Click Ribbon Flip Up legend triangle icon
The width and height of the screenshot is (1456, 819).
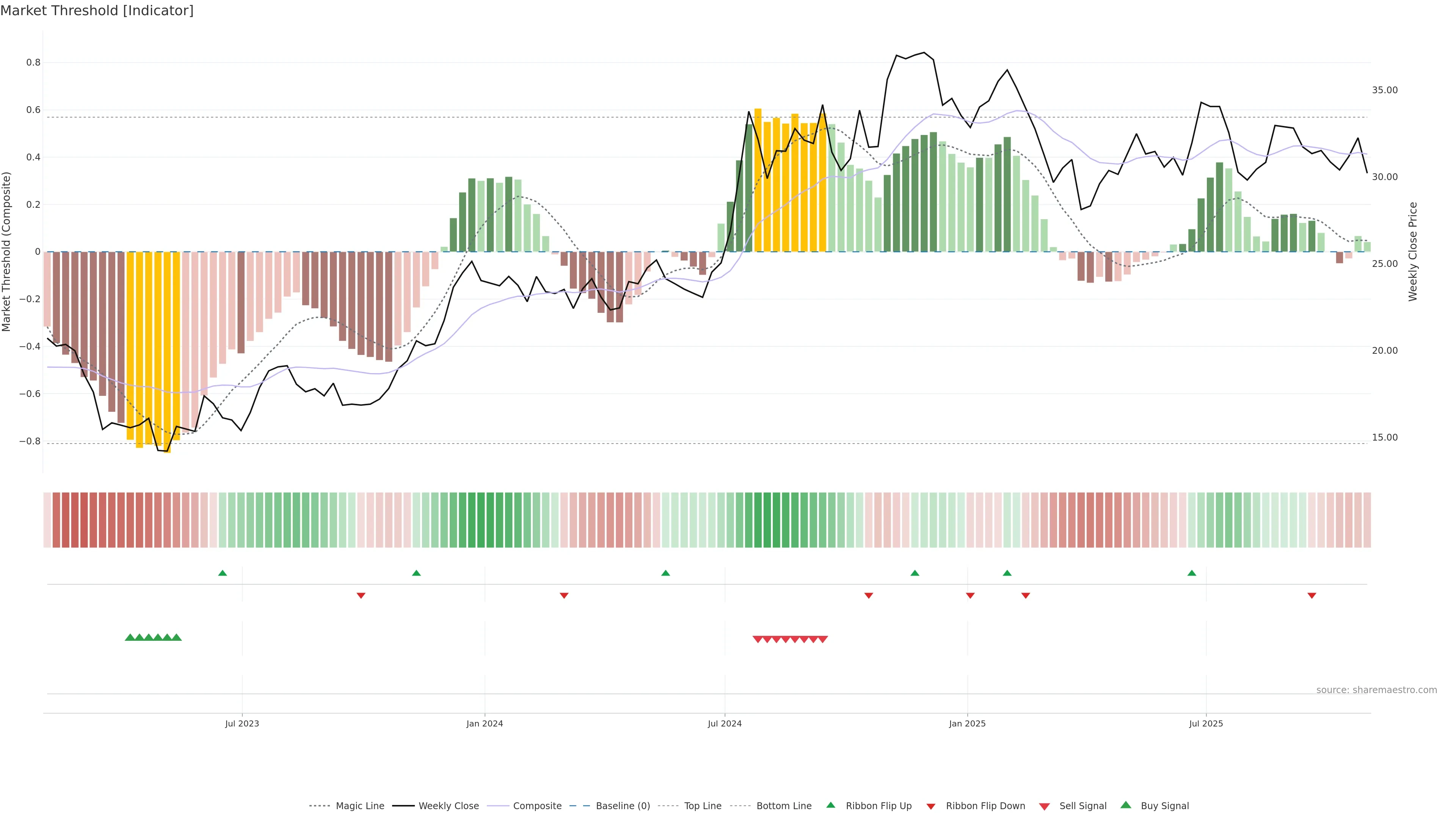tap(831, 805)
